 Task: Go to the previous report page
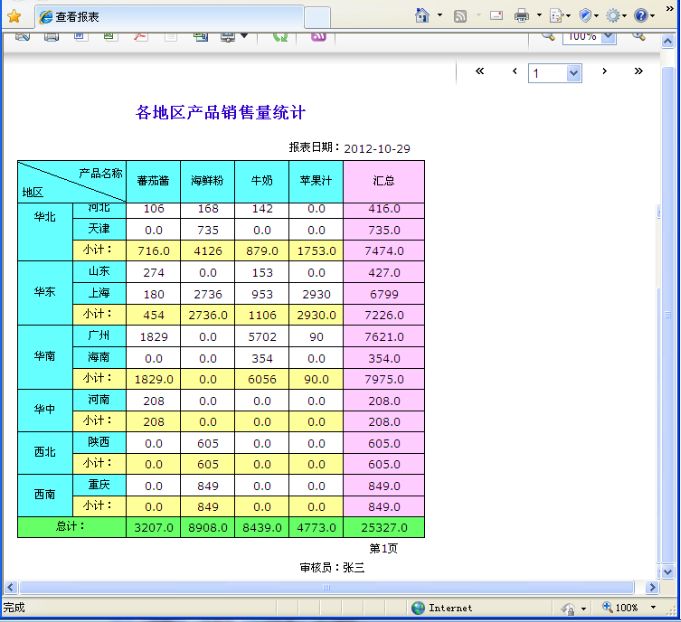[x=515, y=72]
